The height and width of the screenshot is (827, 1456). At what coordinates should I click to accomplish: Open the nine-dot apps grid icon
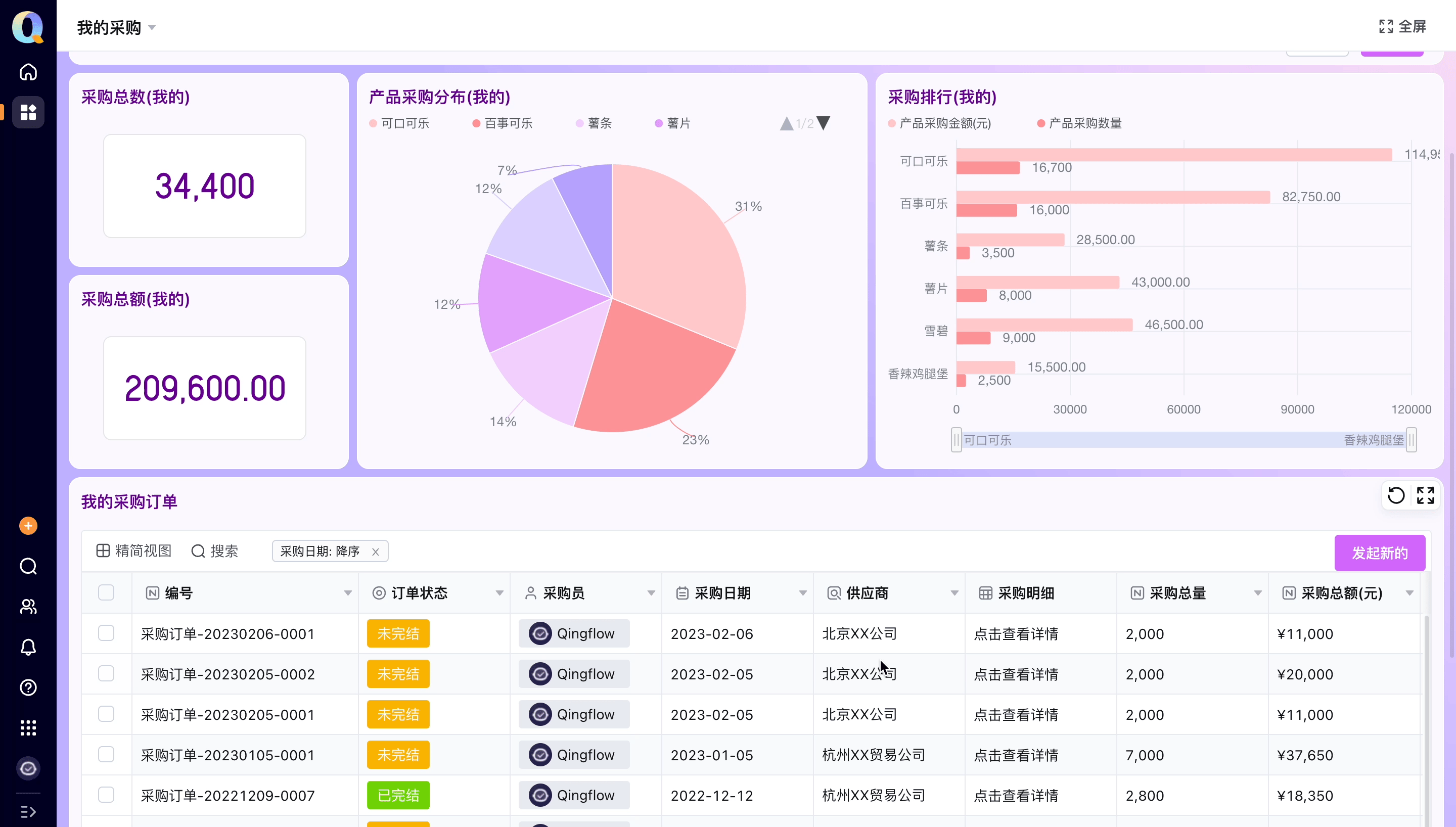coord(28,727)
